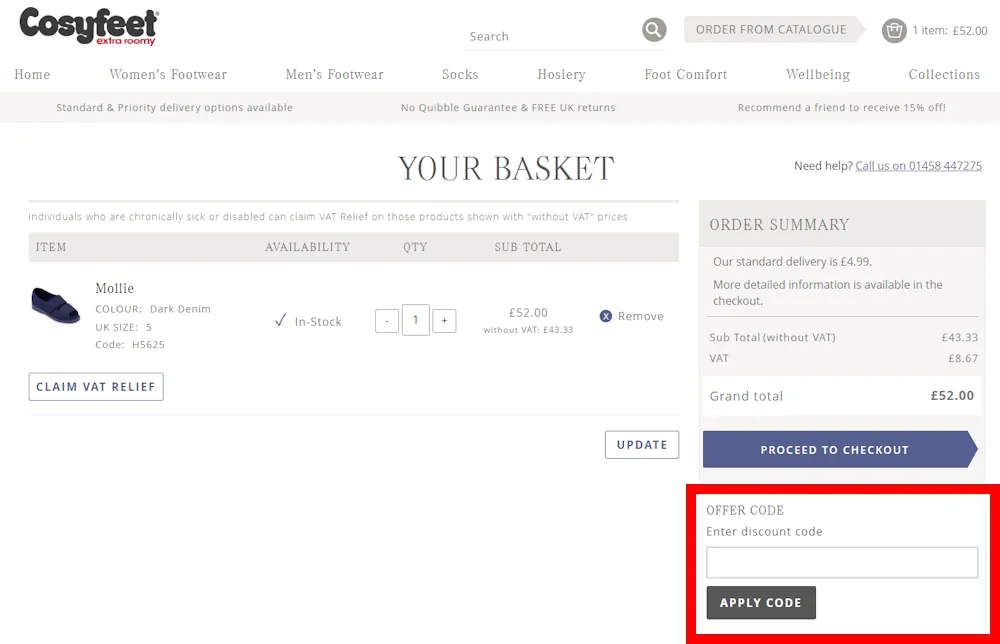The image size is (1000, 644).
Task: Click 'No Quibble Guarantee & FREE UK returns'
Action: (508, 108)
